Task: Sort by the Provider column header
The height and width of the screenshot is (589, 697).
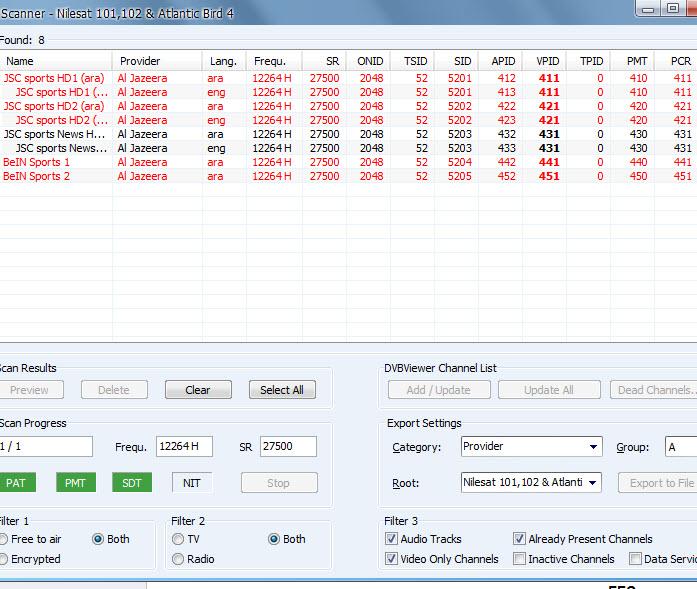Action: click(x=157, y=61)
